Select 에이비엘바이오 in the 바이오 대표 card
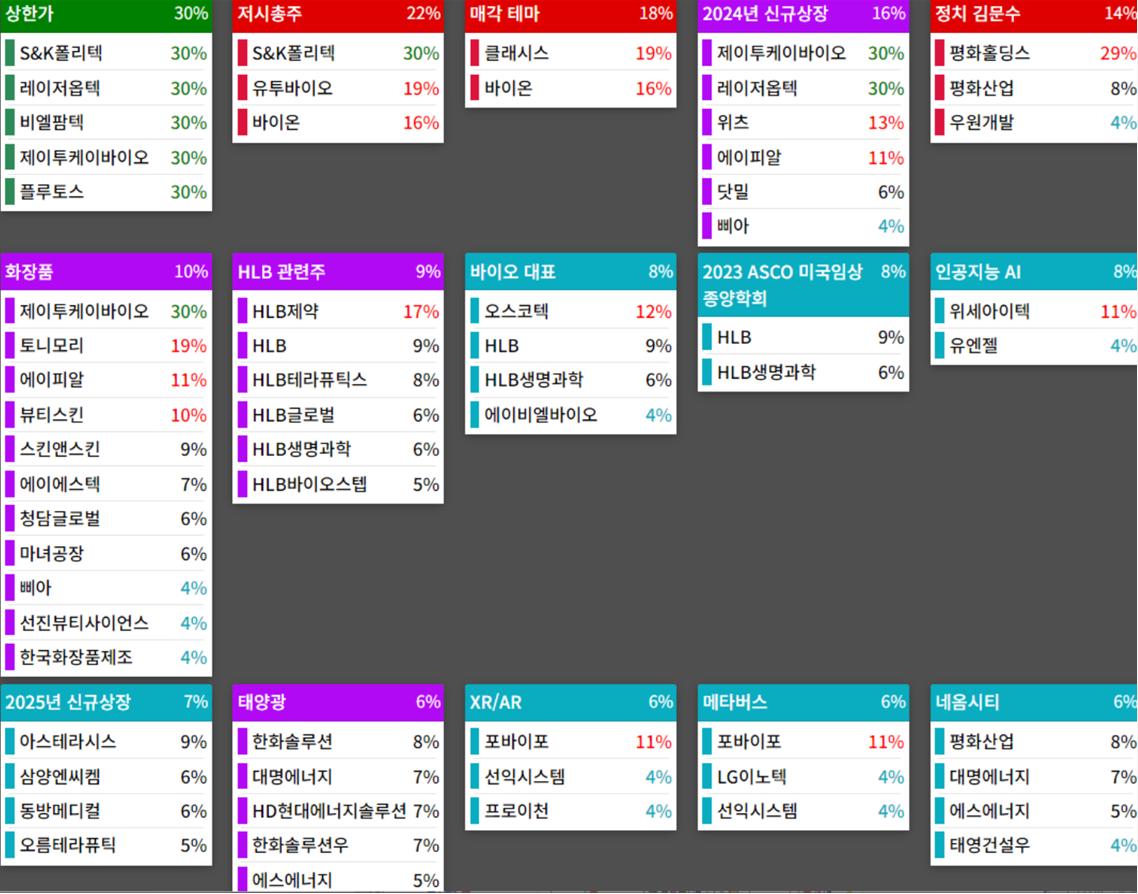The width and height of the screenshot is (1138, 894). coord(570,415)
